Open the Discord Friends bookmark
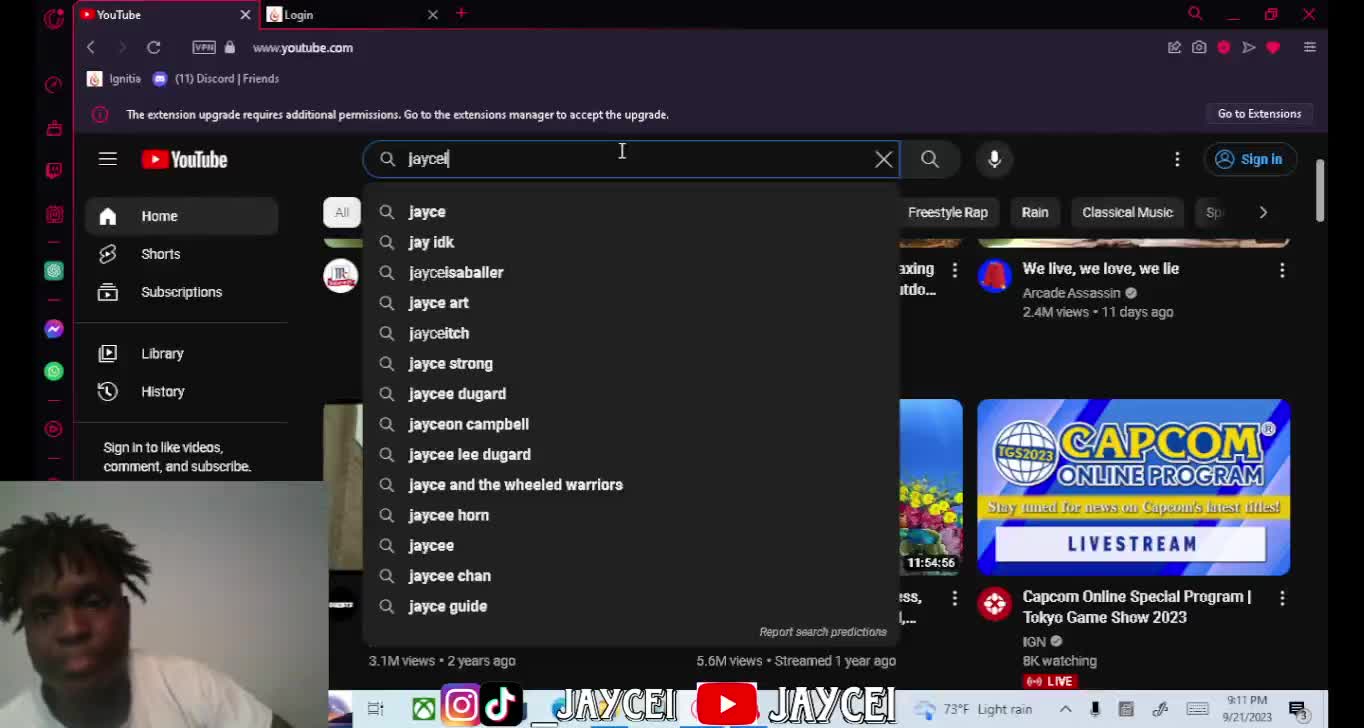This screenshot has width=1364, height=728. pos(216,79)
